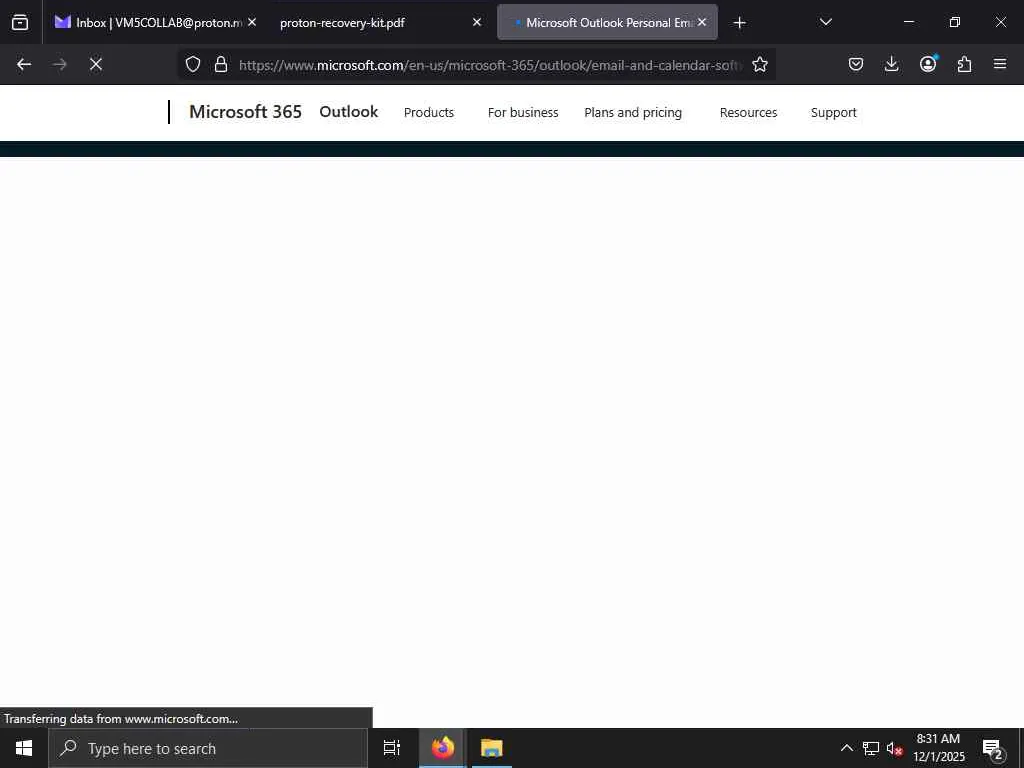The height and width of the screenshot is (768, 1024).
Task: Save page to Pocket
Action: tap(856, 64)
